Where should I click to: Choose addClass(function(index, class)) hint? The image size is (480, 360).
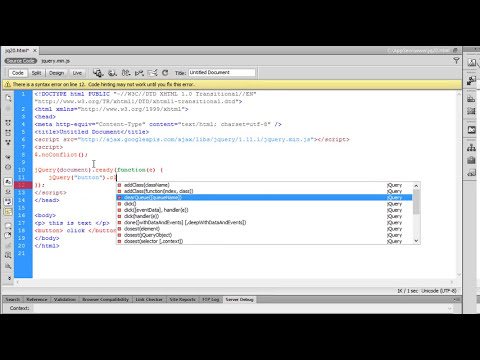tap(264, 191)
